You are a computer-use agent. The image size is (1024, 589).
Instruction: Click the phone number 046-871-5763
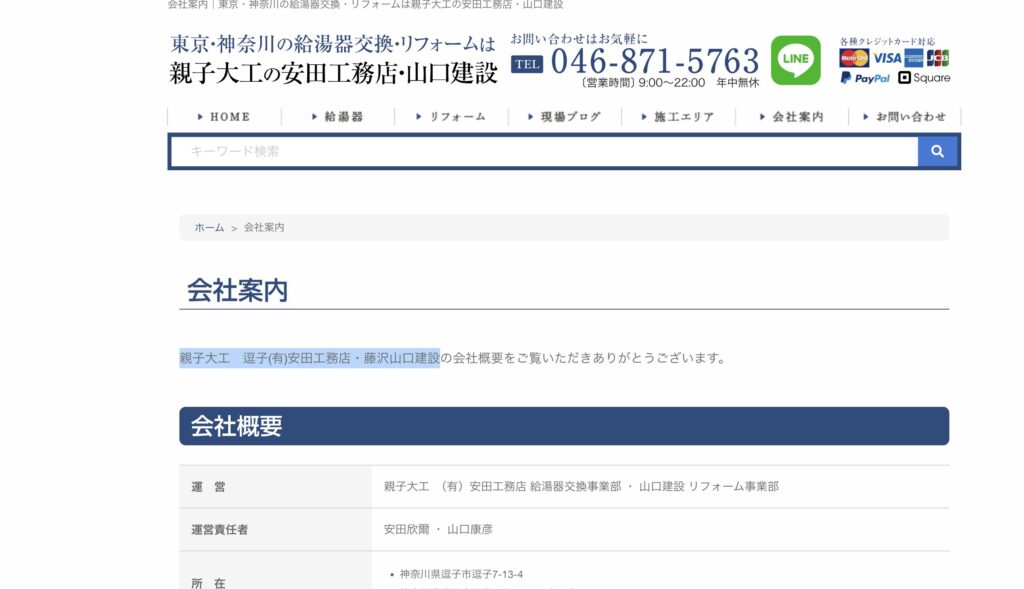654,61
